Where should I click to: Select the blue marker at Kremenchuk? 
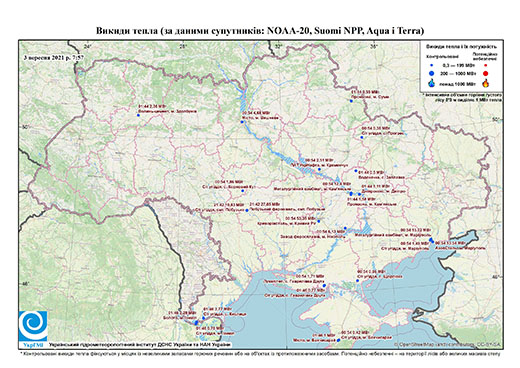[319, 169]
